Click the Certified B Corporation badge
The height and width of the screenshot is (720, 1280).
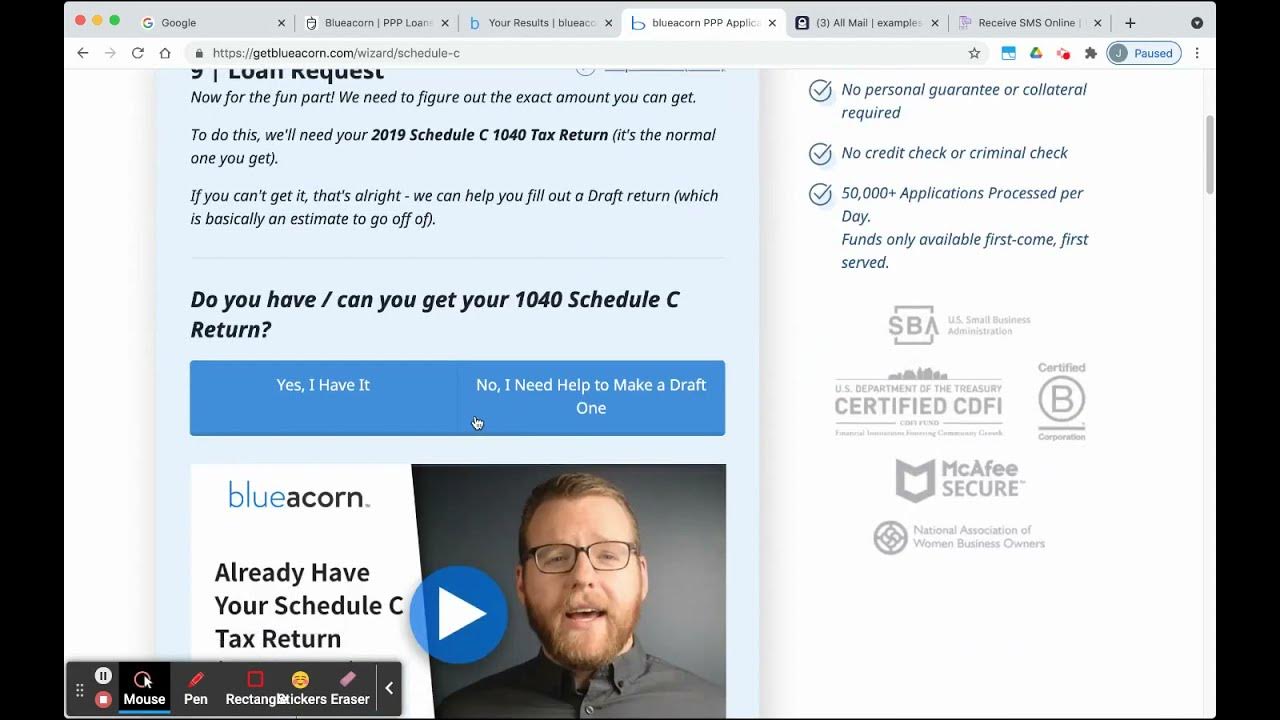pos(1061,401)
